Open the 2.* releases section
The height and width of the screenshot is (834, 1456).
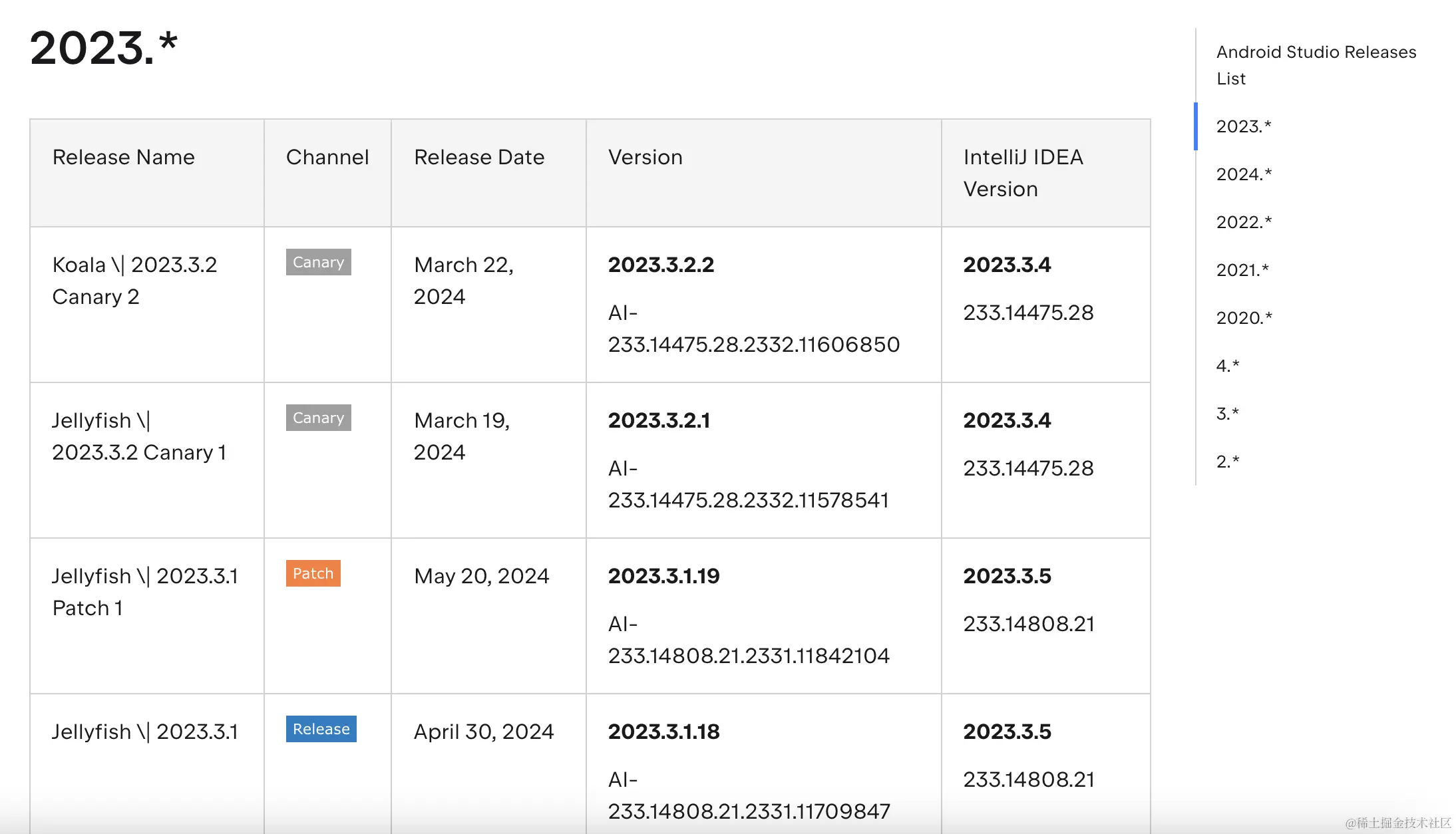pyautogui.click(x=1227, y=462)
